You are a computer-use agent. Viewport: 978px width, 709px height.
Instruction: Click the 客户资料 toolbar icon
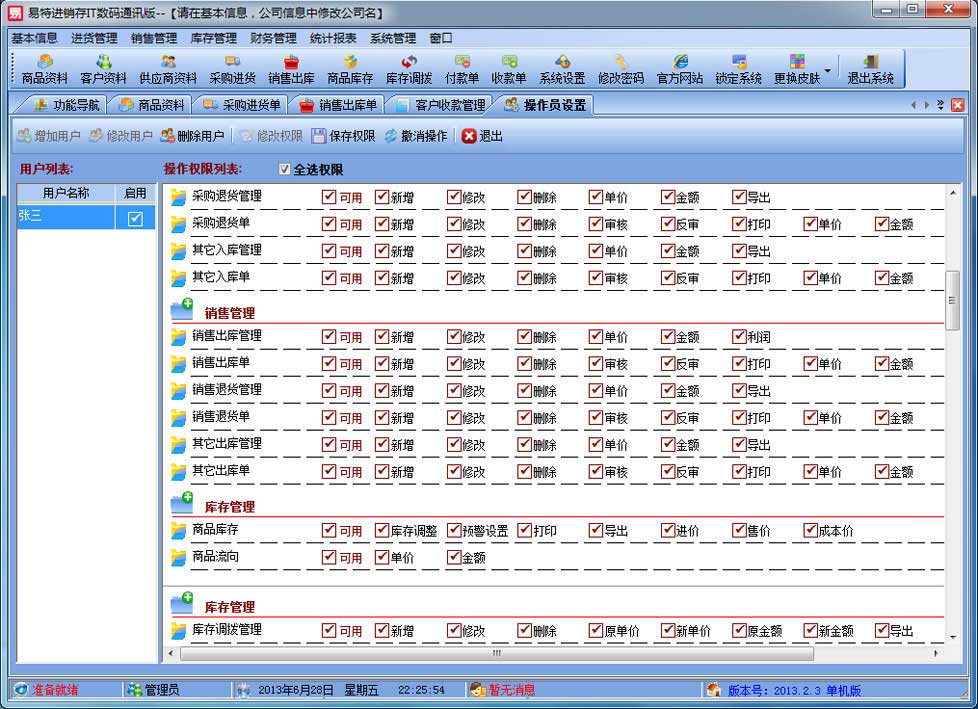(x=104, y=69)
